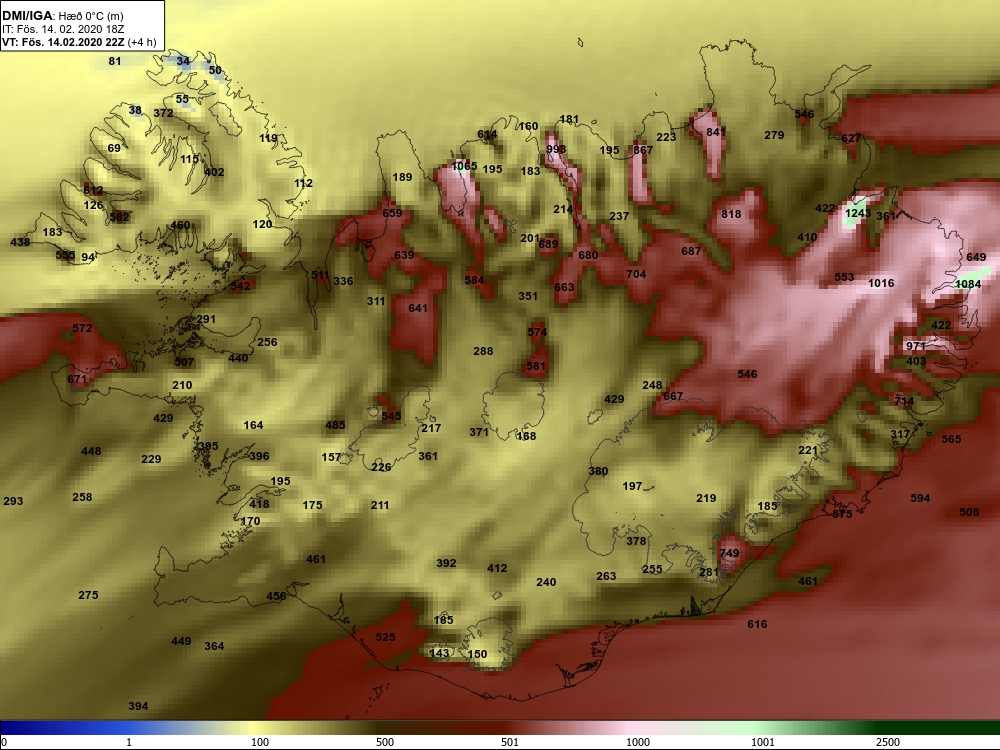Image resolution: width=1000 pixels, height=750 pixels.
Task: Click the 572 height value
Action: [82, 328]
